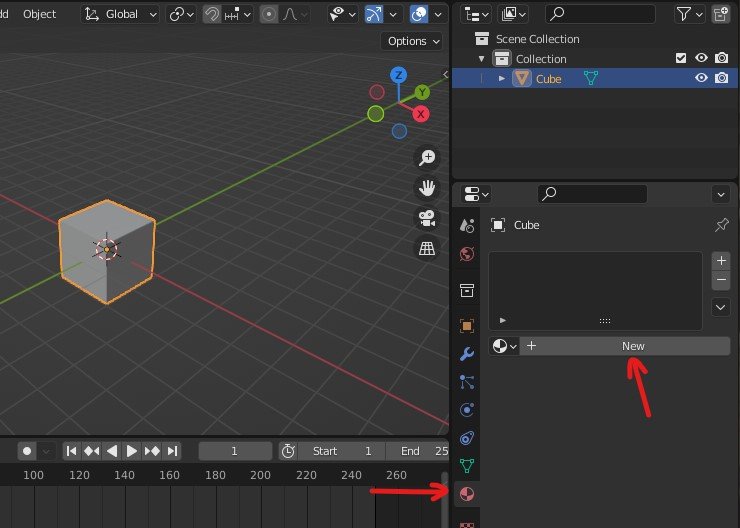Open the properties options chevron dropdown
Viewport: 740px width, 528px height.
[x=721, y=194]
